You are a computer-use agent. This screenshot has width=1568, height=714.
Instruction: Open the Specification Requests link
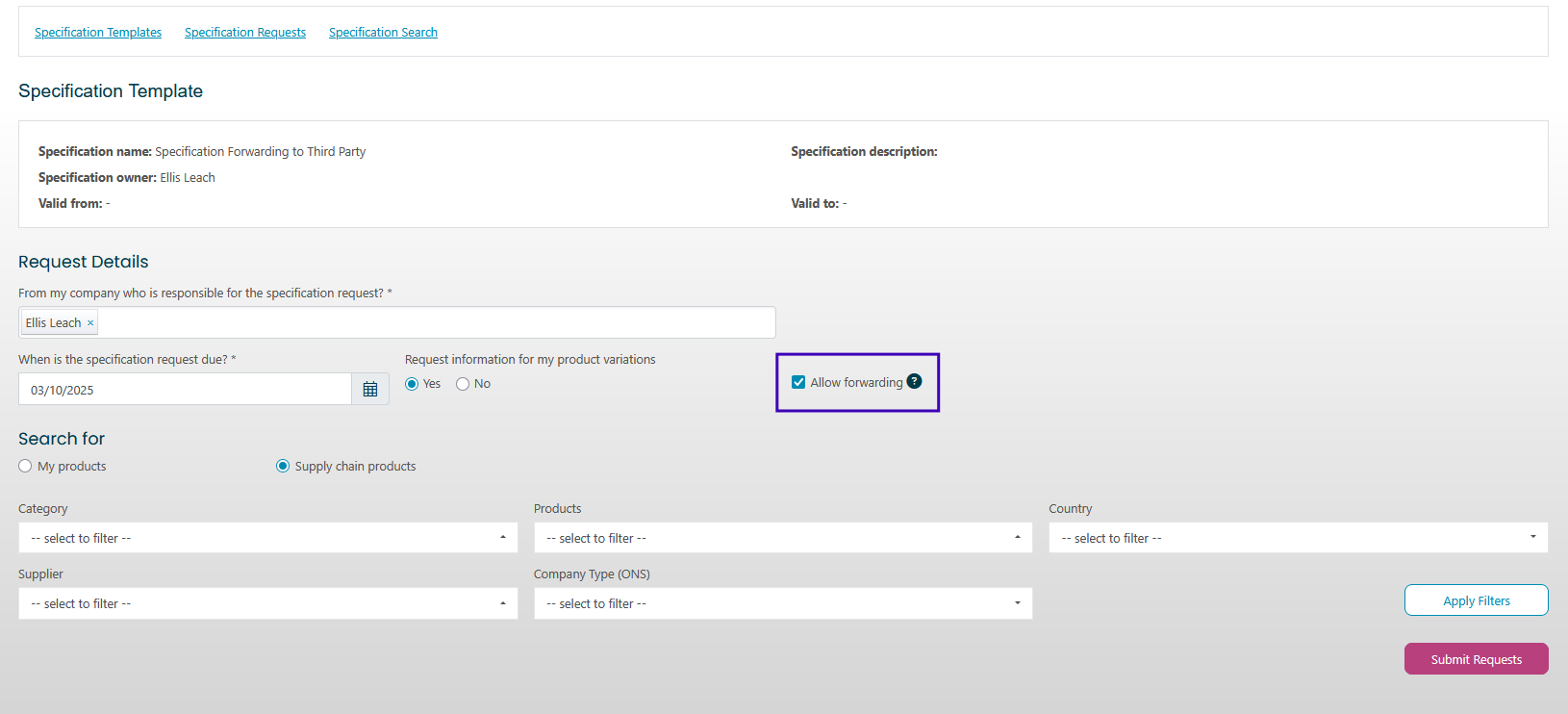click(x=245, y=33)
